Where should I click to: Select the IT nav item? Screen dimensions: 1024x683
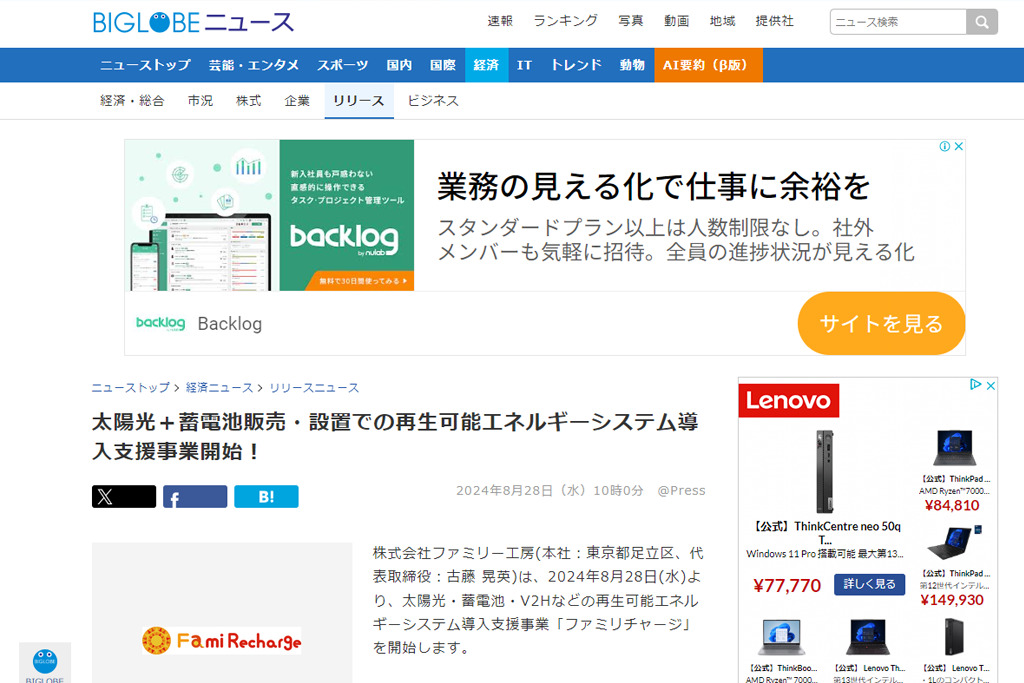point(524,65)
